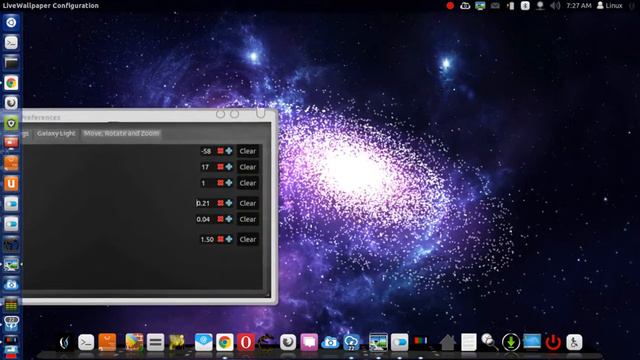
Task: Open the mail envelope app in dock
Action: [203, 342]
